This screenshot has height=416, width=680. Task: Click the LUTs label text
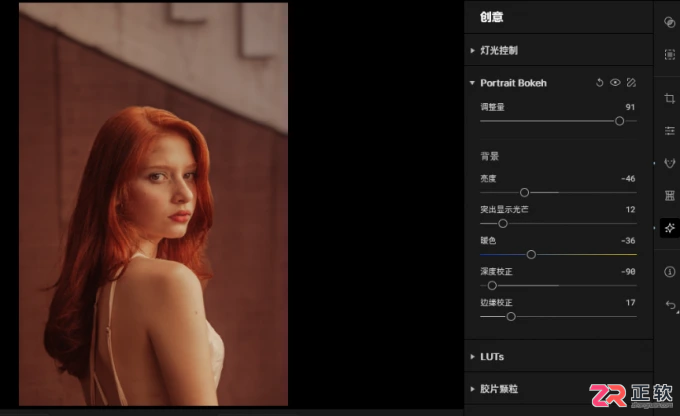tap(492, 357)
